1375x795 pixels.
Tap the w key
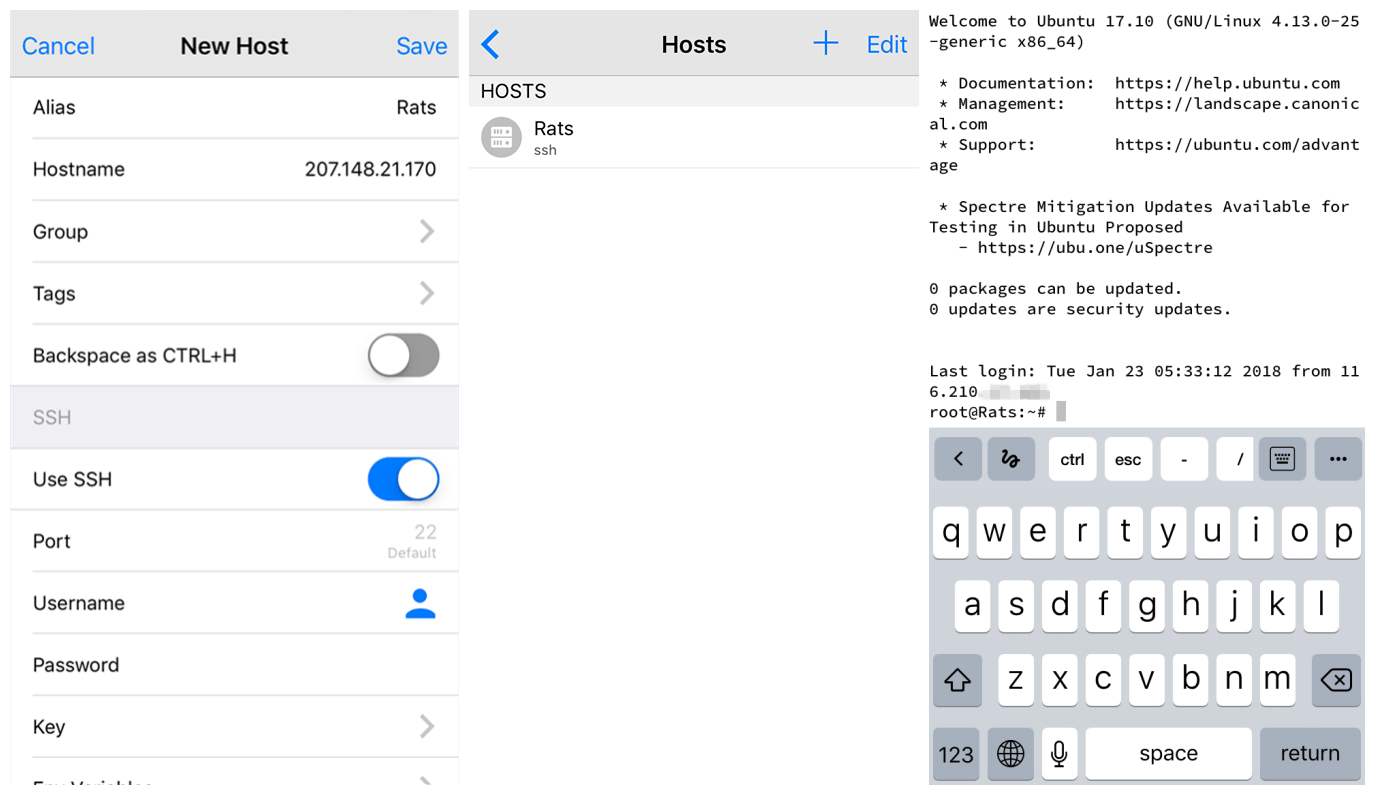[x=994, y=532]
